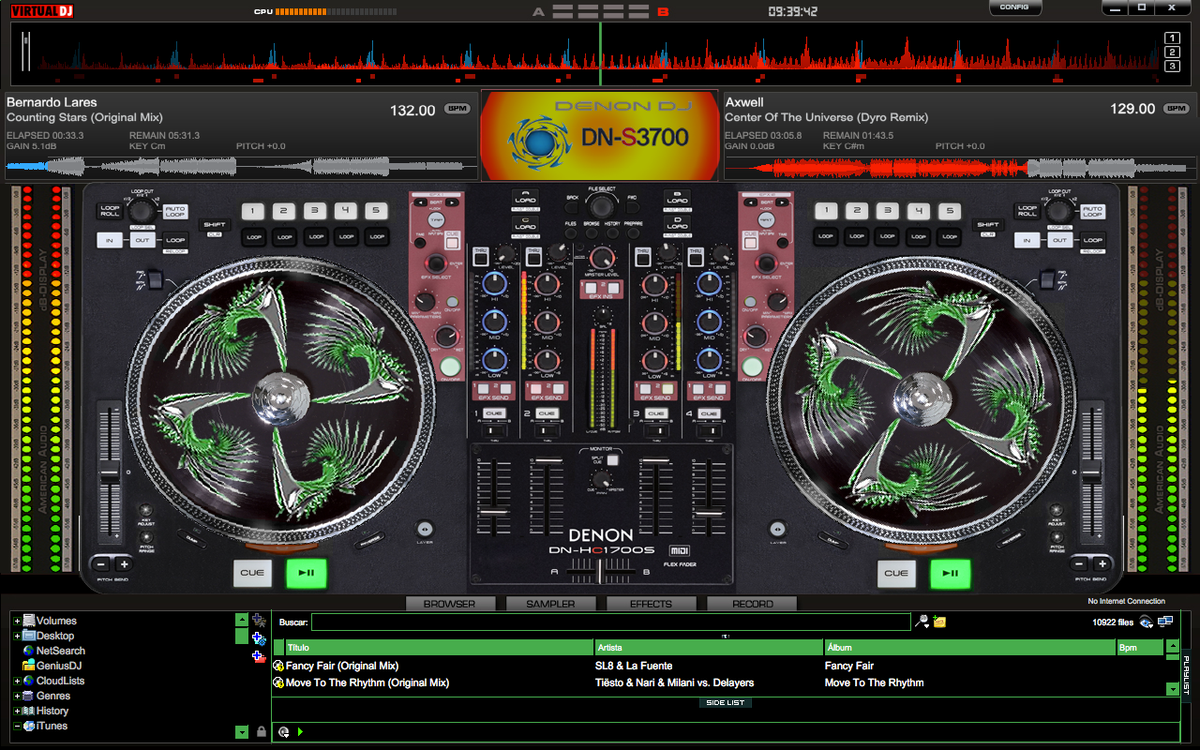This screenshot has height=750, width=1200.
Task: Click the network computers icon
Action: coord(1165,622)
